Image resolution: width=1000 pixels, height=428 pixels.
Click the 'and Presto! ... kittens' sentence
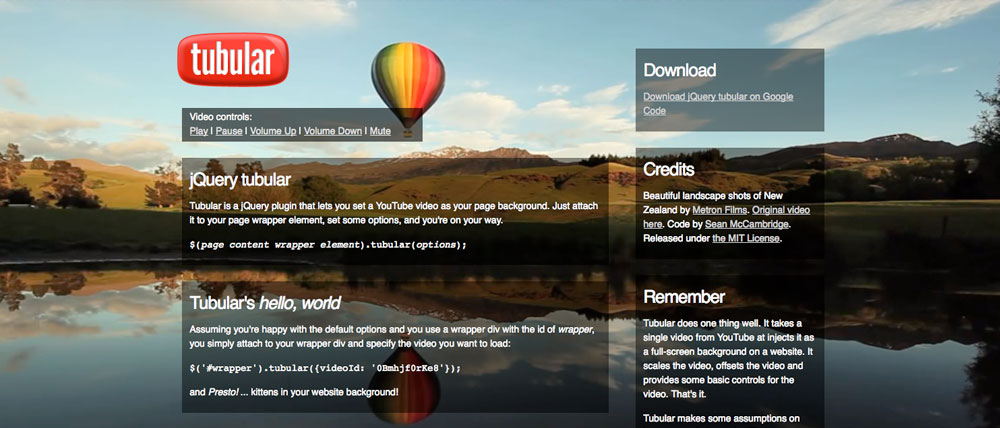pos(294,391)
